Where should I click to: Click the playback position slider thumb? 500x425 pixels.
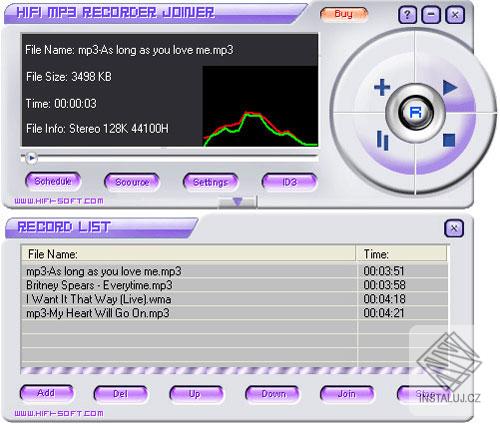pyautogui.click(x=31, y=158)
